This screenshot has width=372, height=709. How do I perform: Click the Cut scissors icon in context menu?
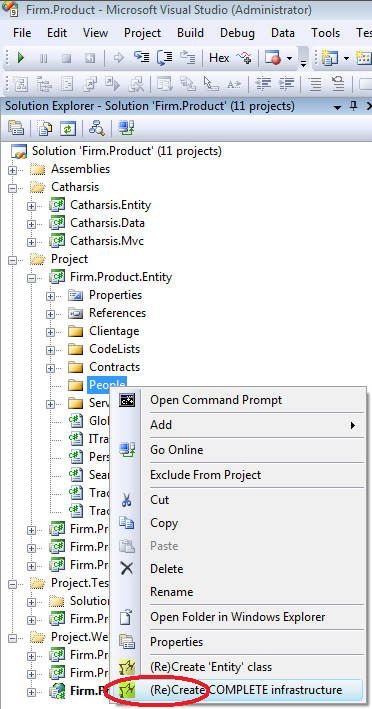(127, 500)
